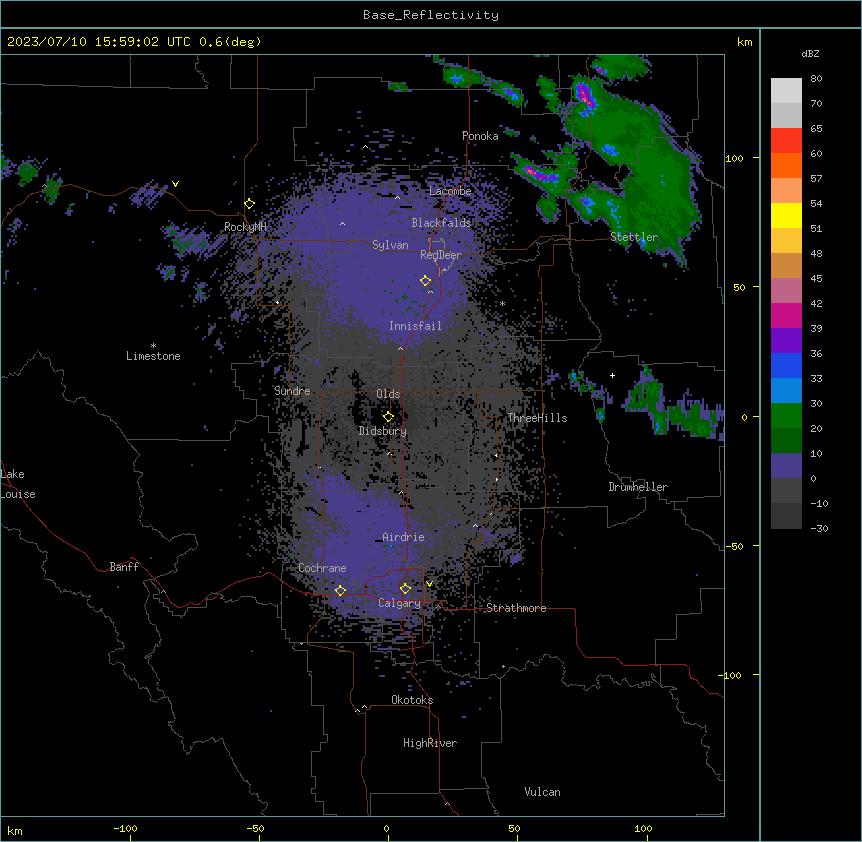The height and width of the screenshot is (842, 862).
Task: Click the white plus marker north of Drumheller
Action: [x=612, y=375]
